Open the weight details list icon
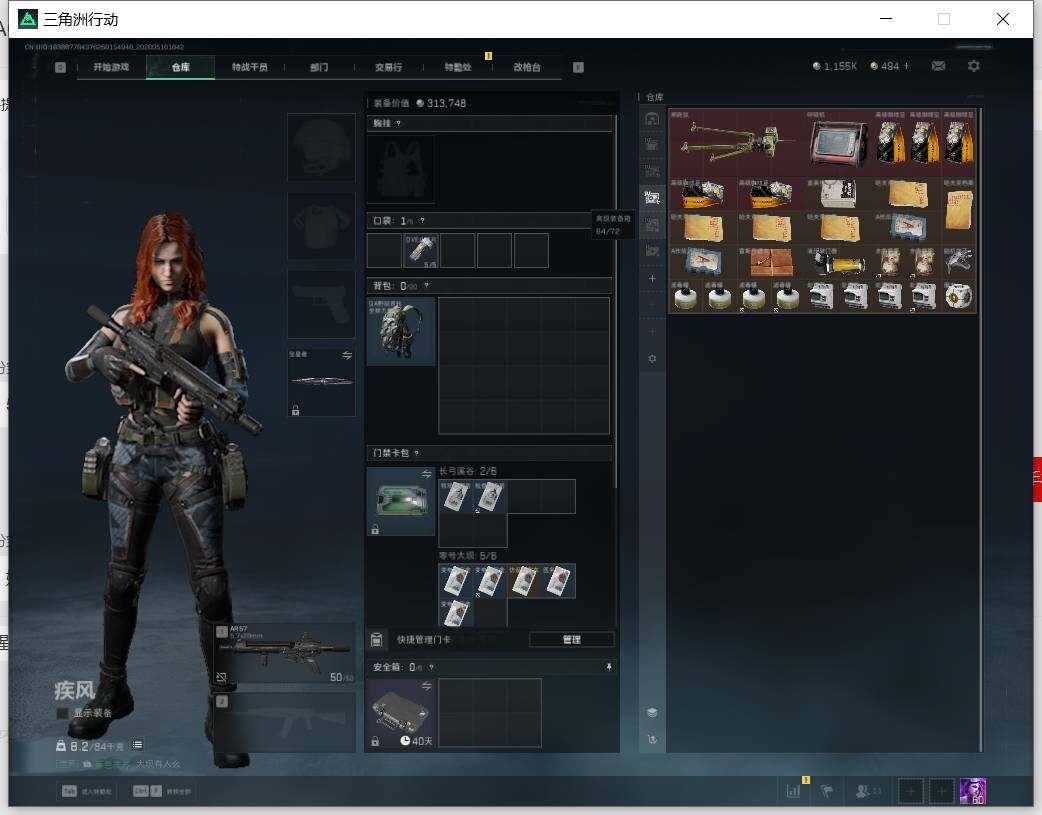Viewport: 1042px width, 815px height. coord(138,745)
